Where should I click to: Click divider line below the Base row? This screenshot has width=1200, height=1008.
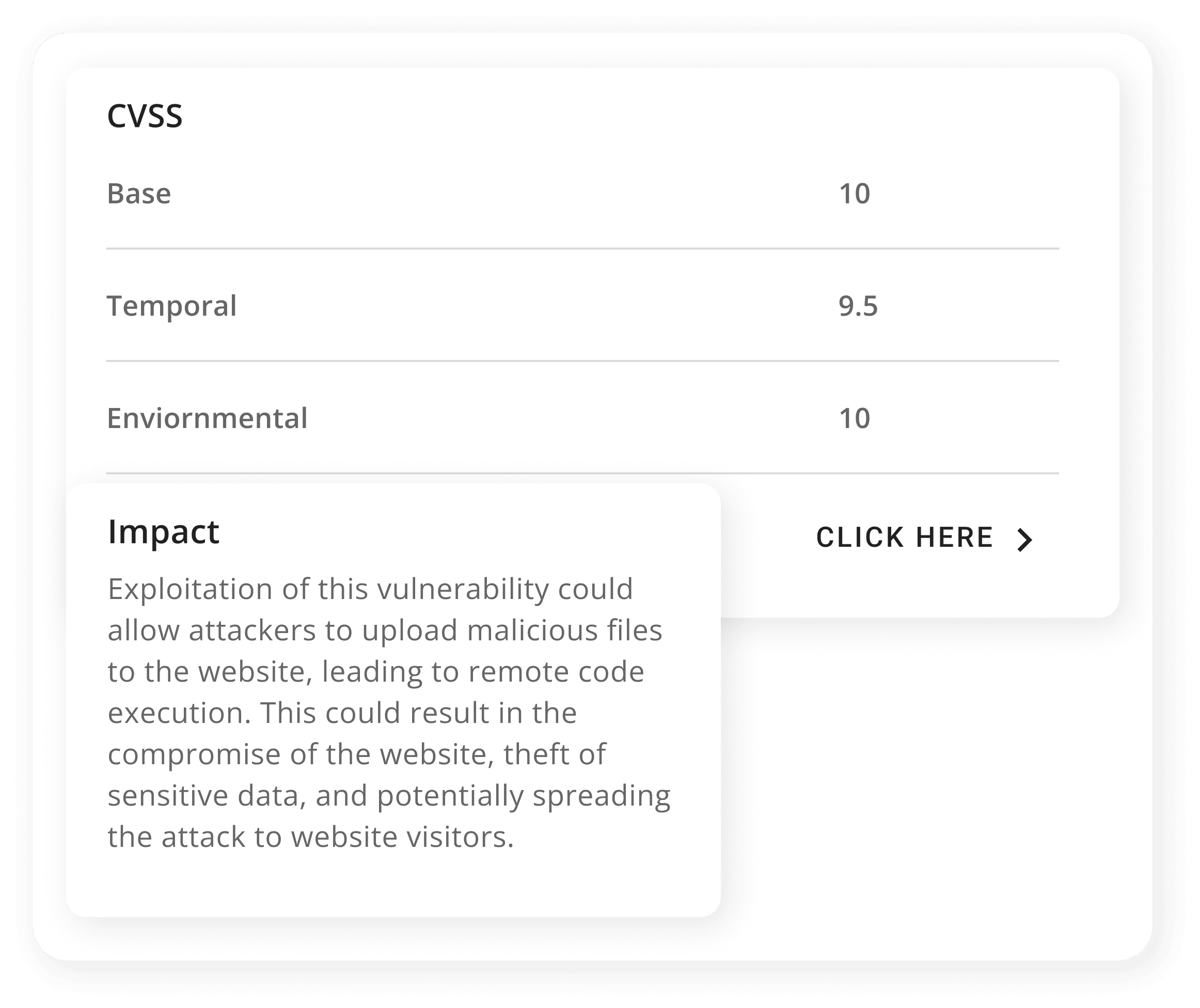582,248
